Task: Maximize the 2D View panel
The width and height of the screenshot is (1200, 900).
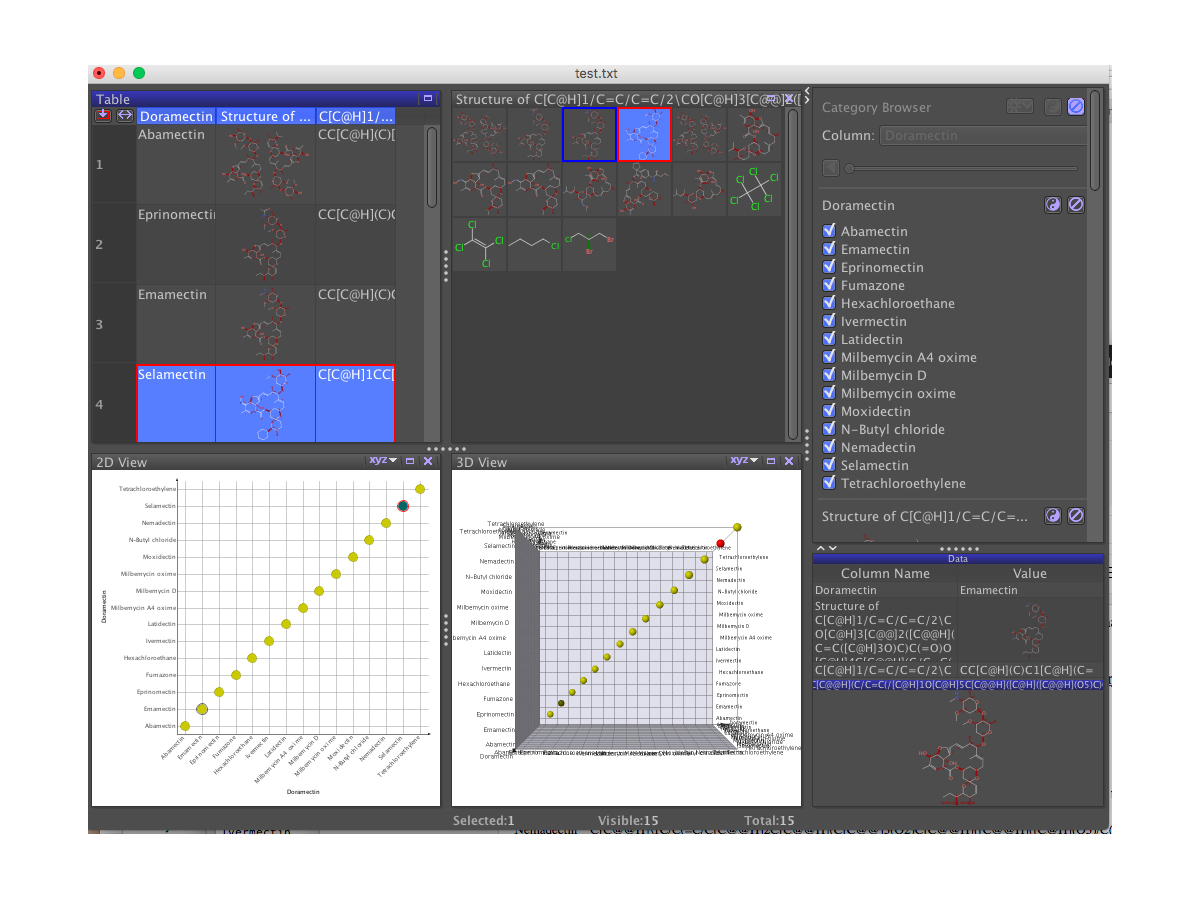Action: (x=409, y=461)
